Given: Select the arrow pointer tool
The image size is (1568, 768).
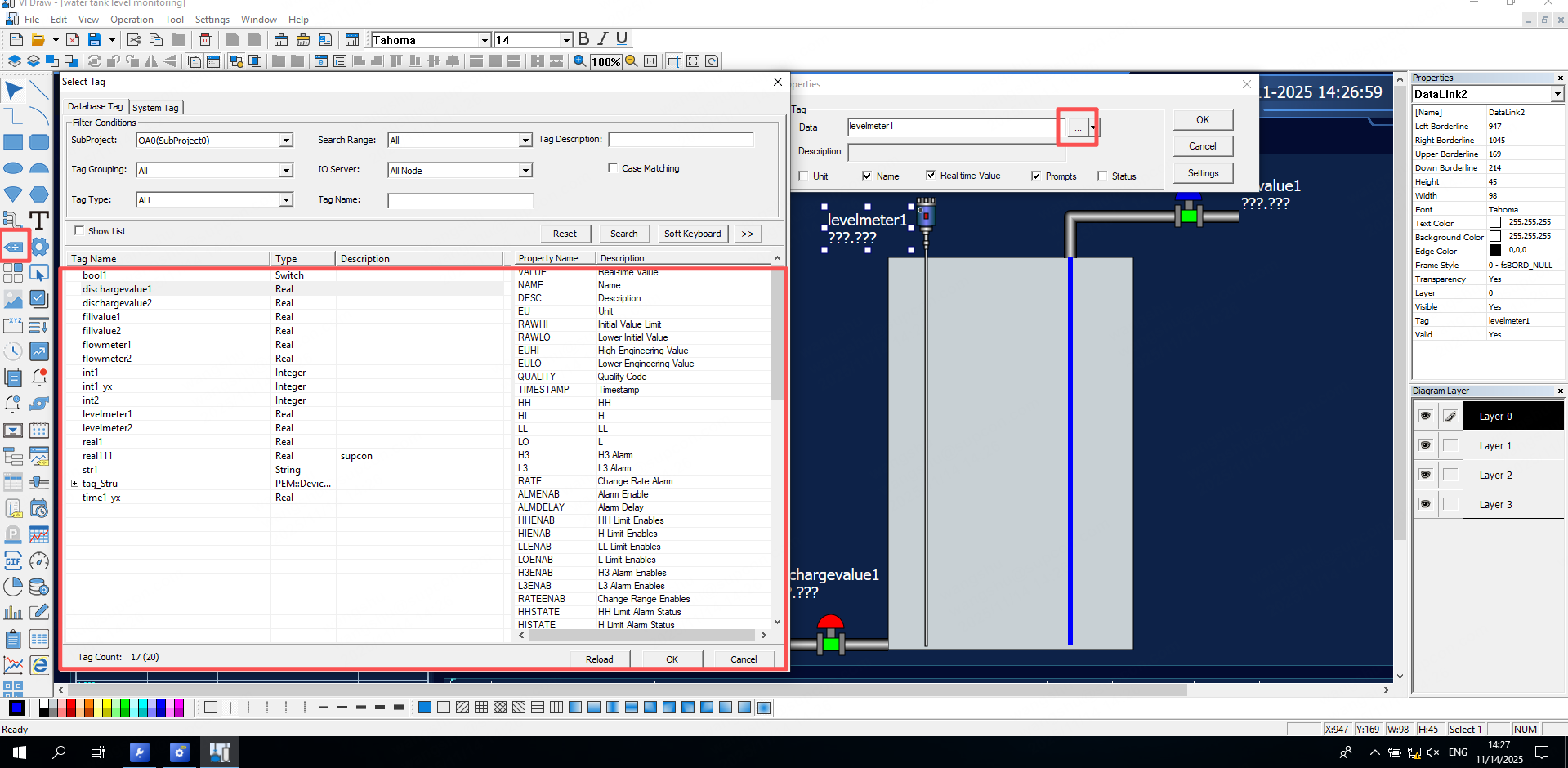Looking at the screenshot, I should (14, 90).
